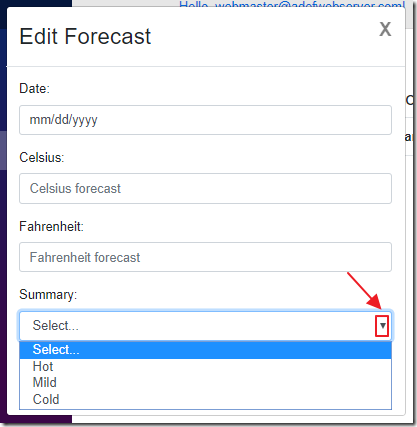Click the Edit Forecast dialog title
The width and height of the screenshot is (417, 427).
click(x=85, y=36)
